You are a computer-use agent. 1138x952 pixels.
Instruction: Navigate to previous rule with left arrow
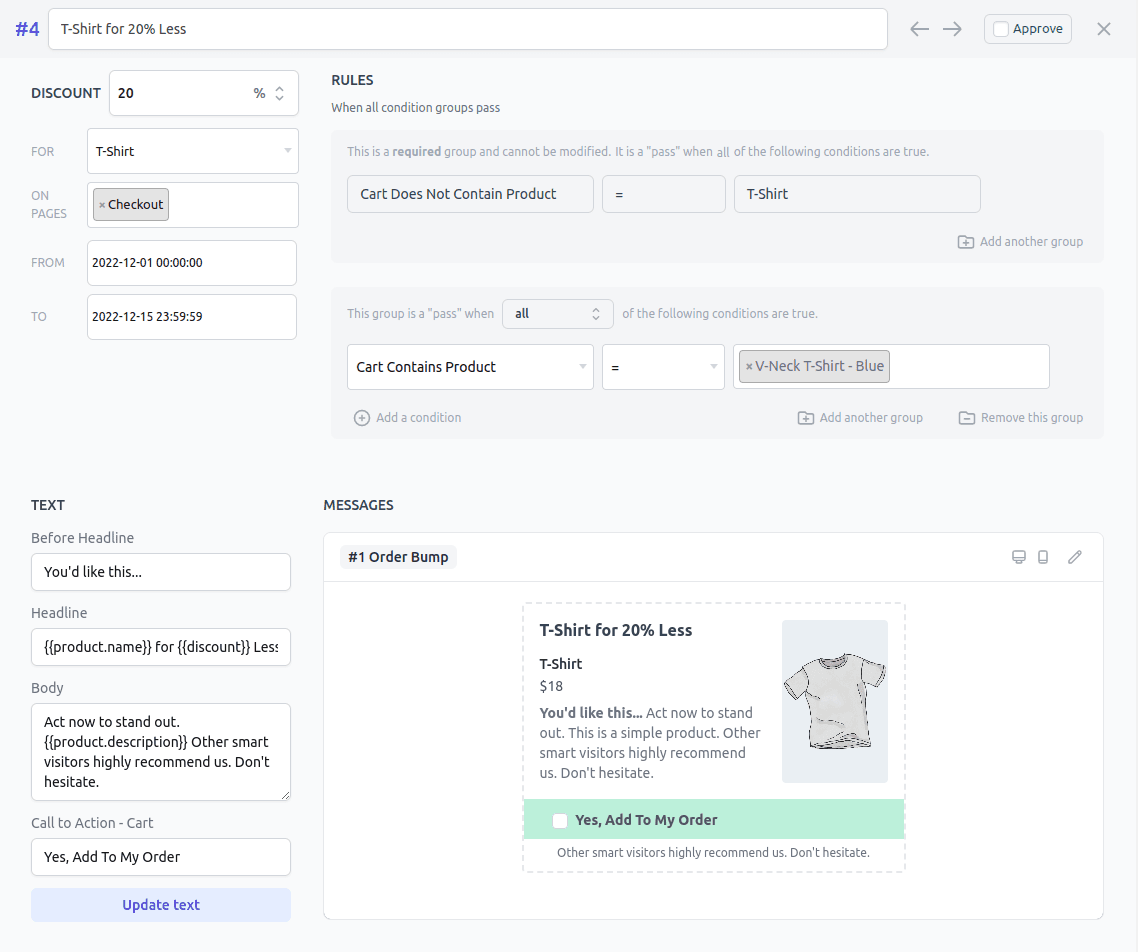pyautogui.click(x=919, y=29)
